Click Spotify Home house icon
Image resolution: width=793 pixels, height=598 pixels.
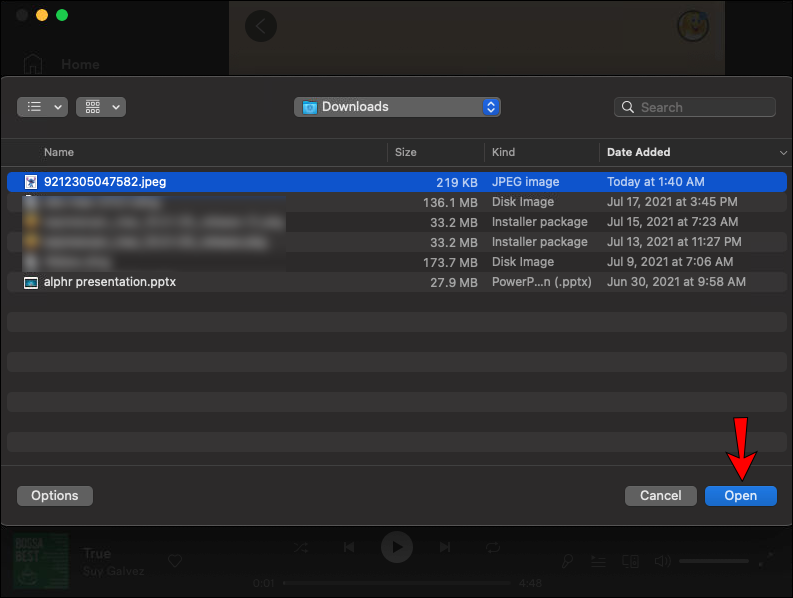click(33, 64)
